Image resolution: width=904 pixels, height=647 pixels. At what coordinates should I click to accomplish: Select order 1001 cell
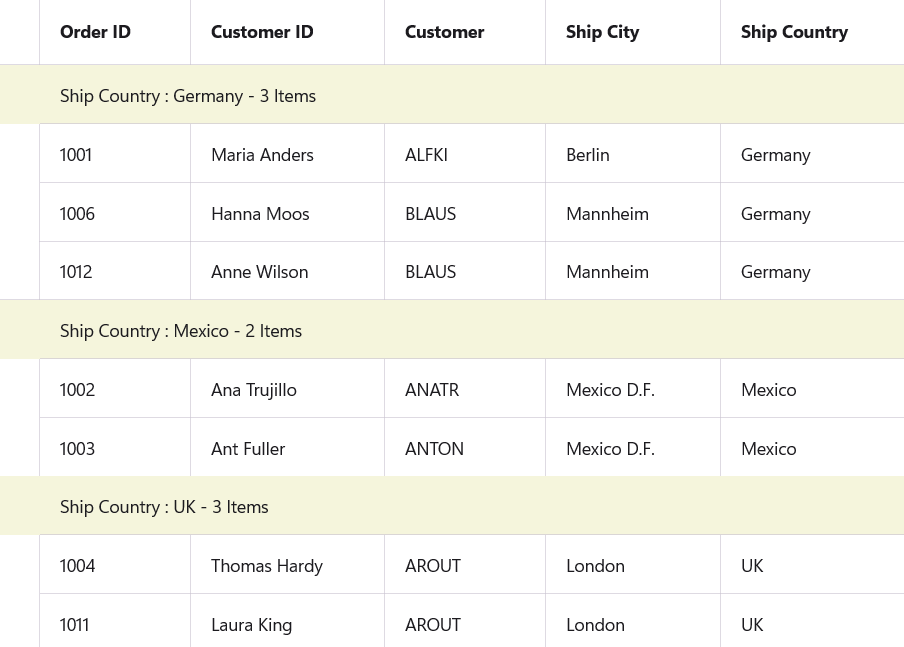(76, 154)
